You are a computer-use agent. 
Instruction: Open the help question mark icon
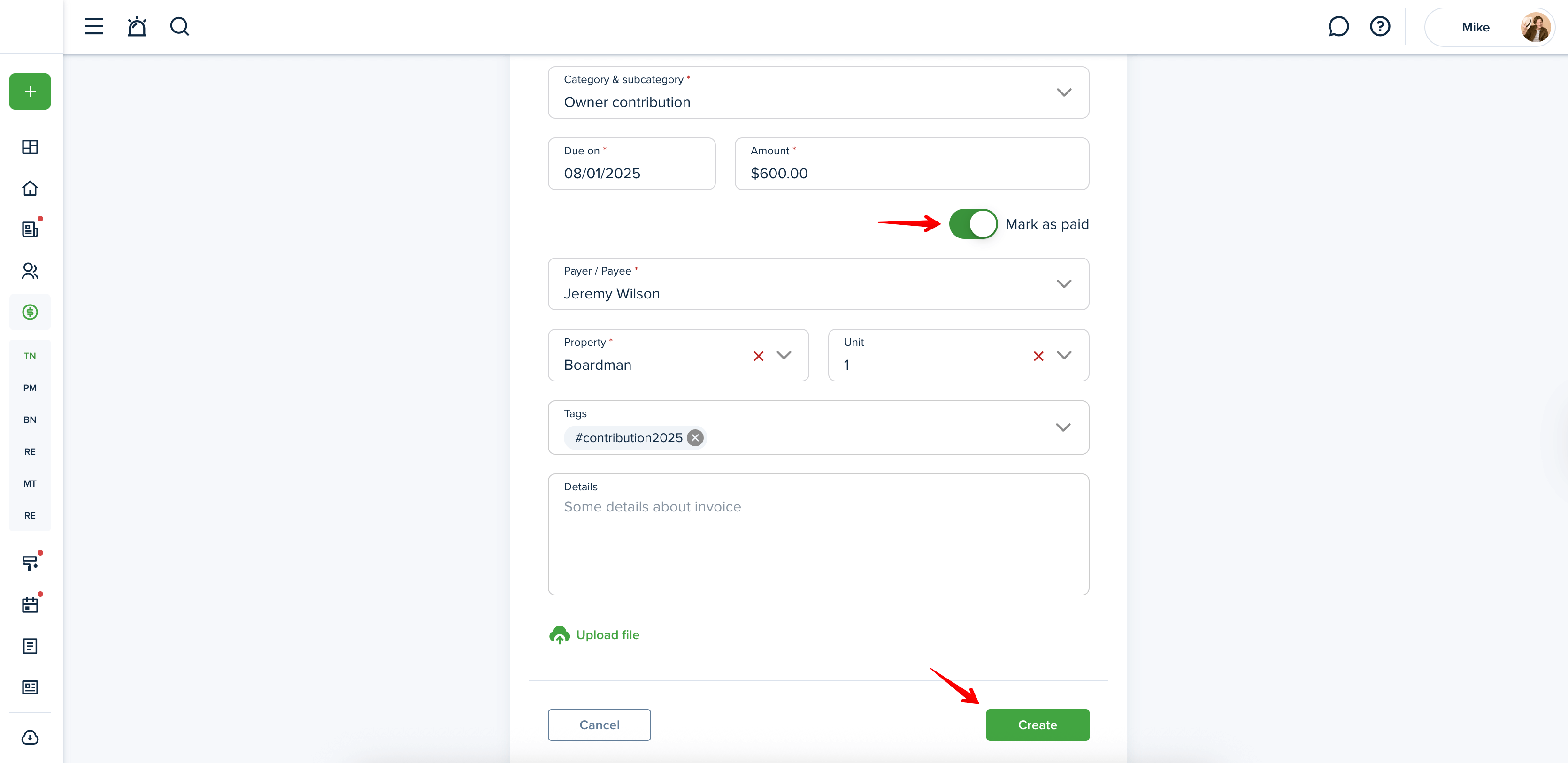[1380, 27]
